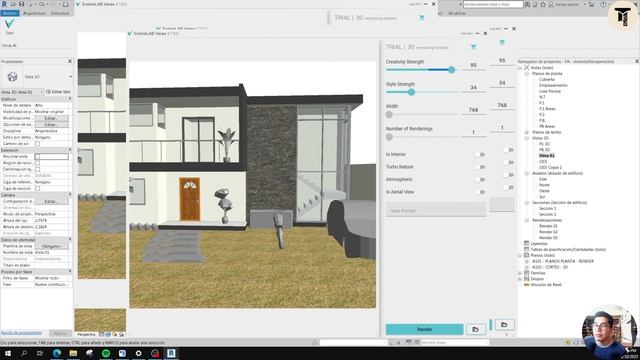Collapse the Alzados tree node
640x360 pixels.
pyautogui.click(x=527, y=173)
